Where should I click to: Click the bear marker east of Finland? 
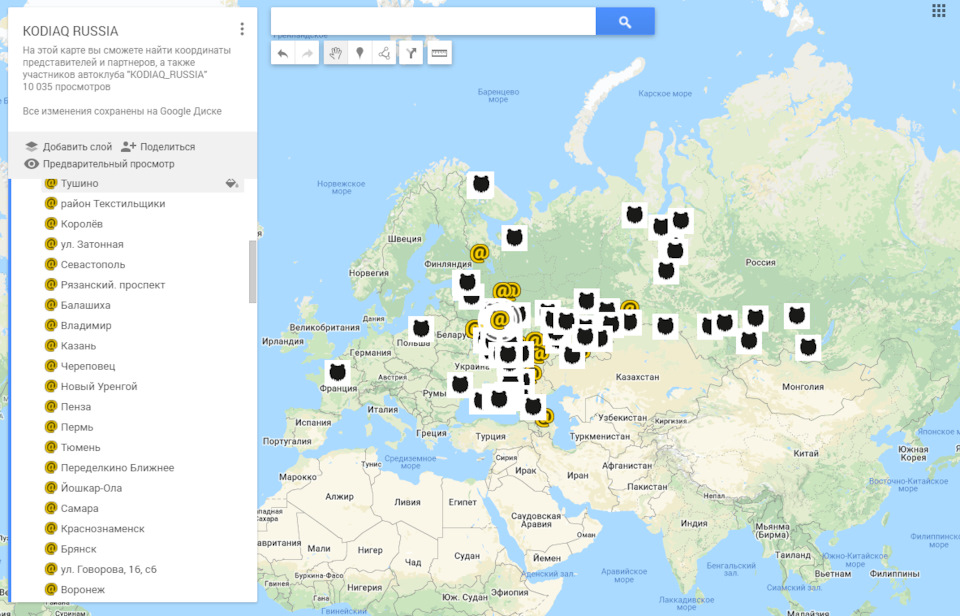[514, 237]
